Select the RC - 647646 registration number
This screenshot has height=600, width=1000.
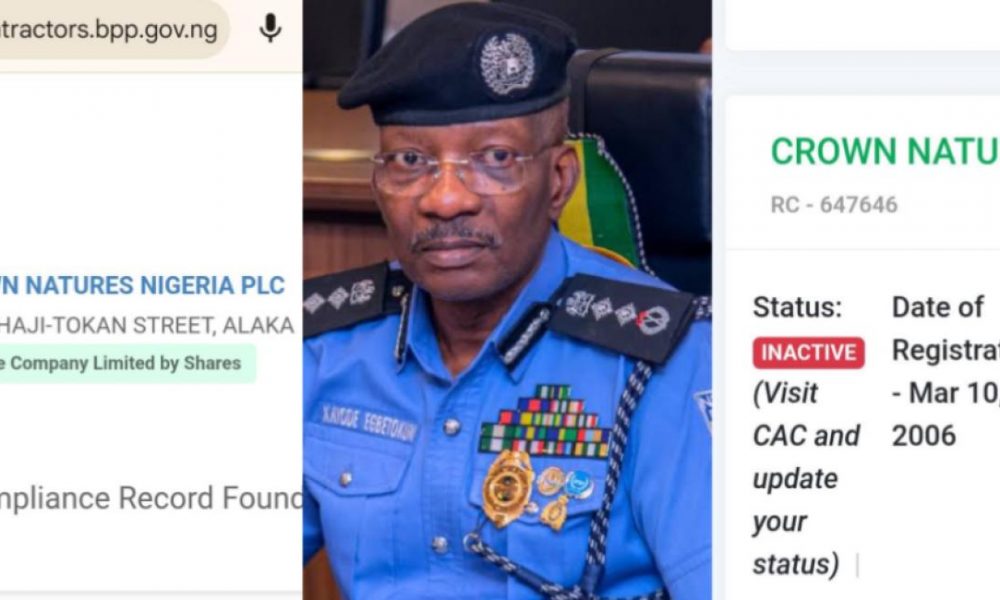coord(834,205)
